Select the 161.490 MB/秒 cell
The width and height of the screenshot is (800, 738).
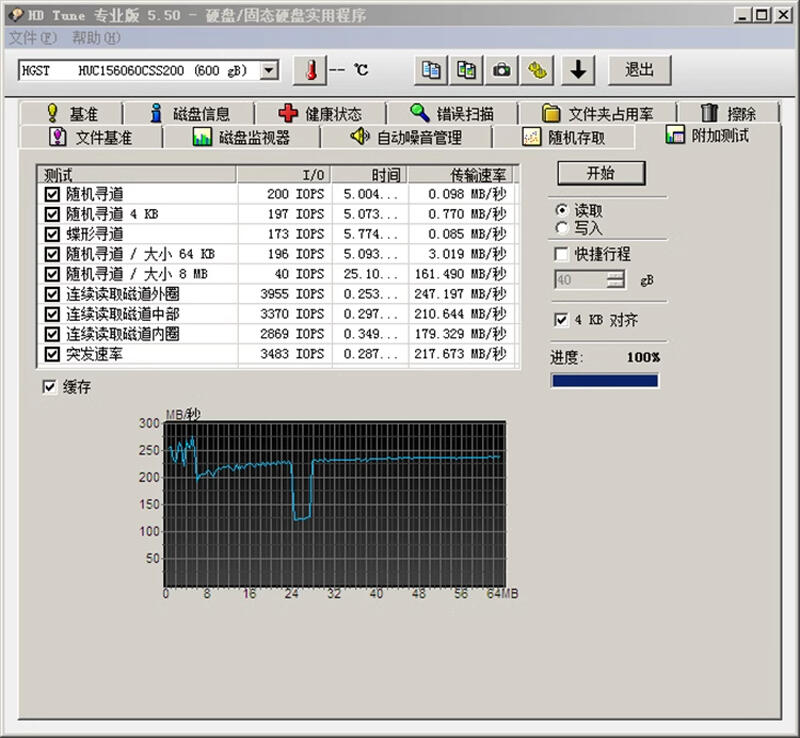pos(460,274)
